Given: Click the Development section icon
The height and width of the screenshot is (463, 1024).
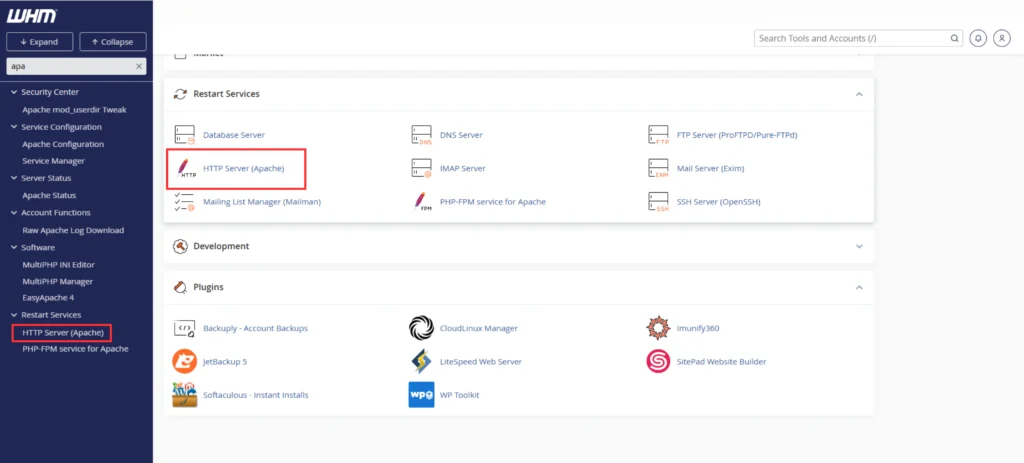Looking at the screenshot, I should 180,246.
